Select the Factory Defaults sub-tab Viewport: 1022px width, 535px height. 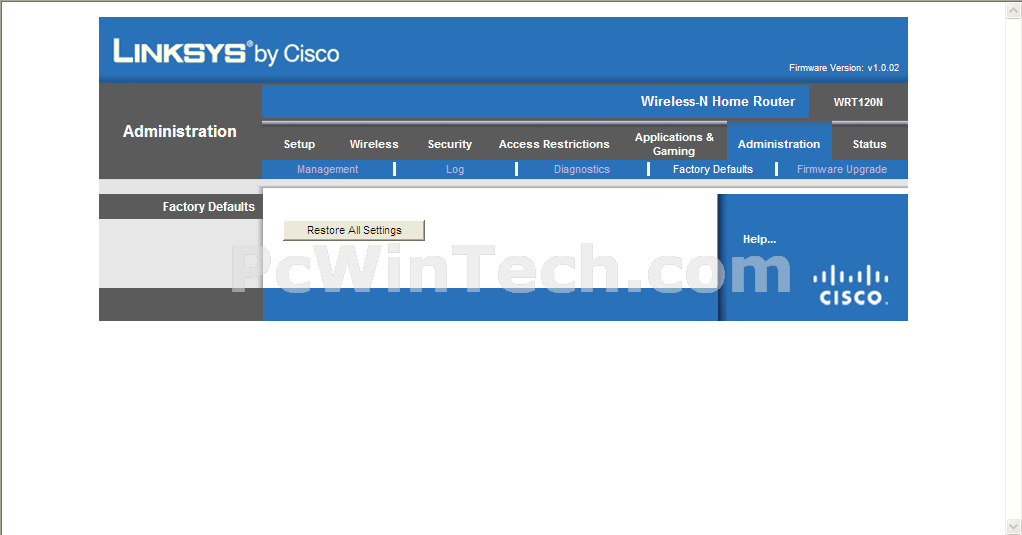712,169
